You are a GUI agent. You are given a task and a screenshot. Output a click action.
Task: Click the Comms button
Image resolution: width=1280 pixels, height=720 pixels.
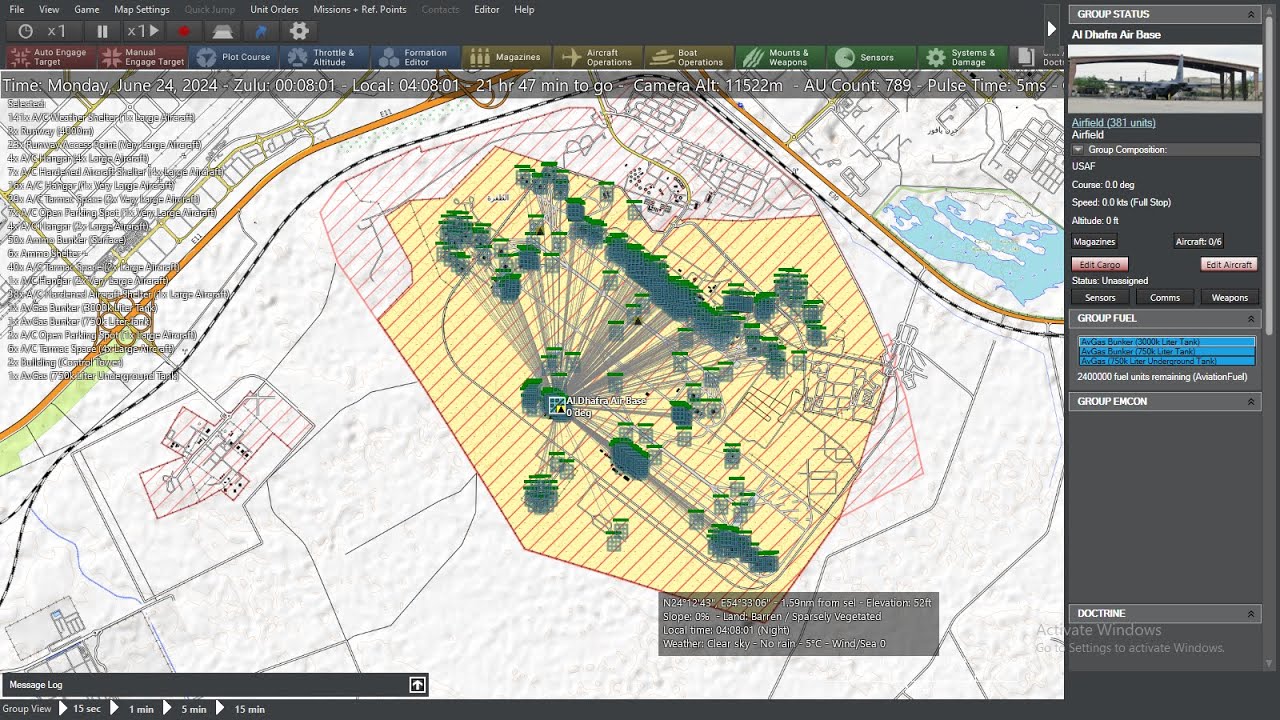(1165, 297)
